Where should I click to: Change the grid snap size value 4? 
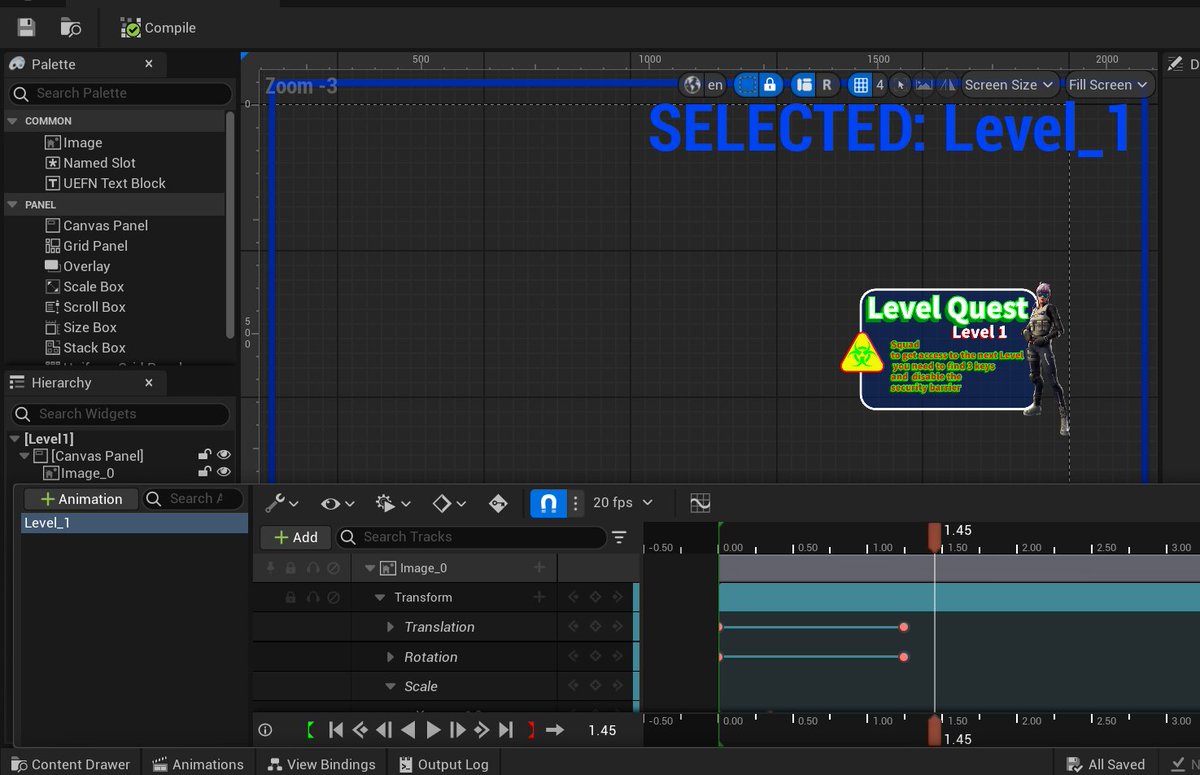[880, 85]
